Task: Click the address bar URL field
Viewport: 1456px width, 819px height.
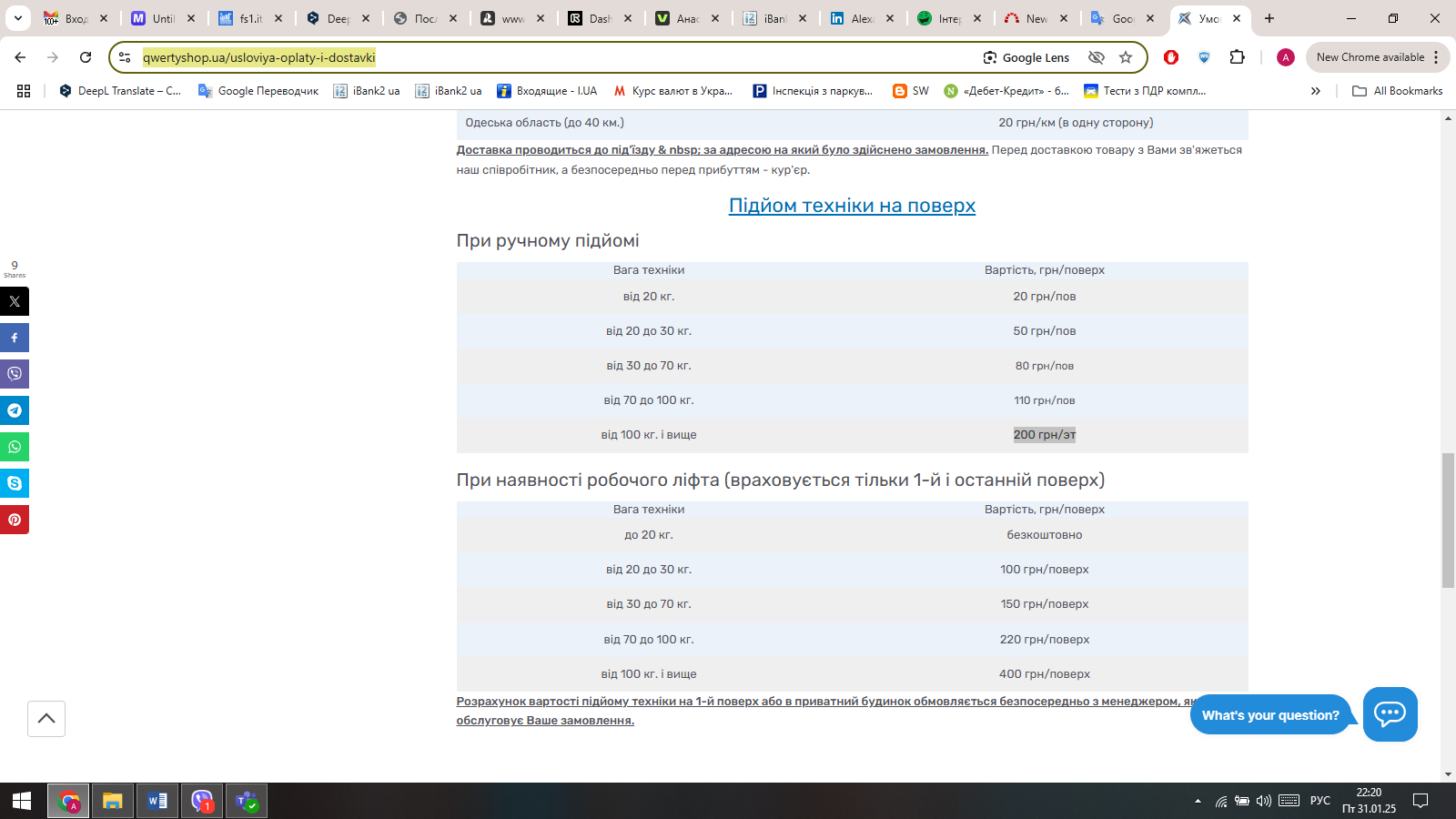Action: click(x=546, y=57)
